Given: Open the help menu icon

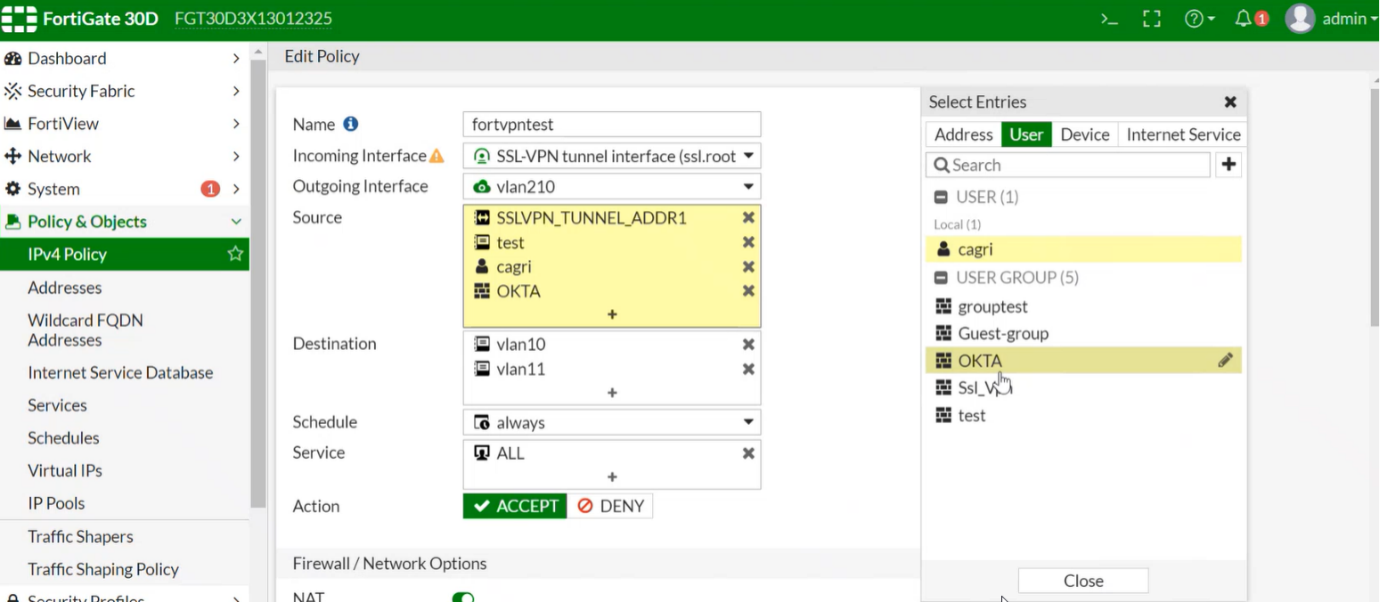Looking at the screenshot, I should coord(1198,19).
